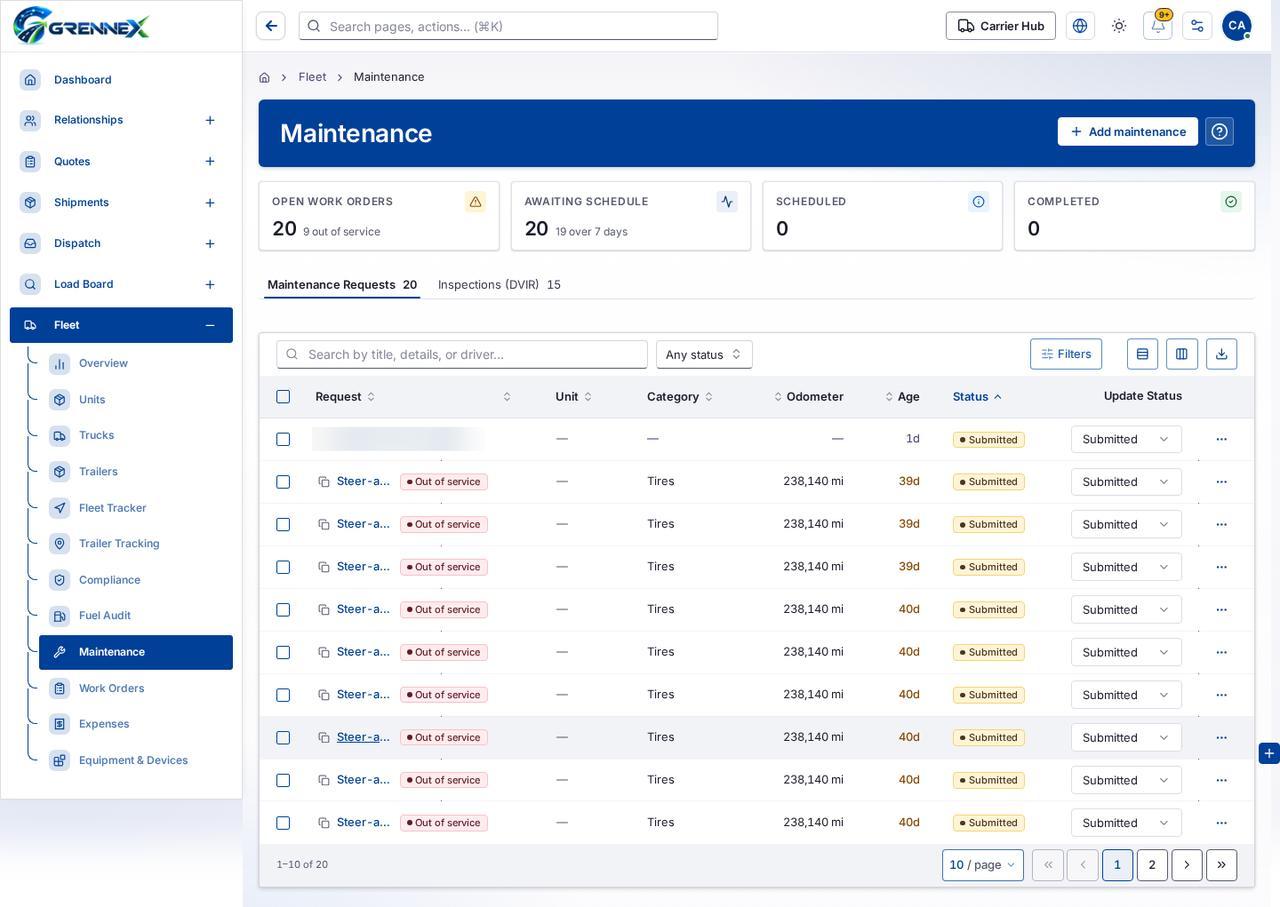Open the Carrier Hub button
Viewport: 1280px width, 907px height.
[1001, 26]
